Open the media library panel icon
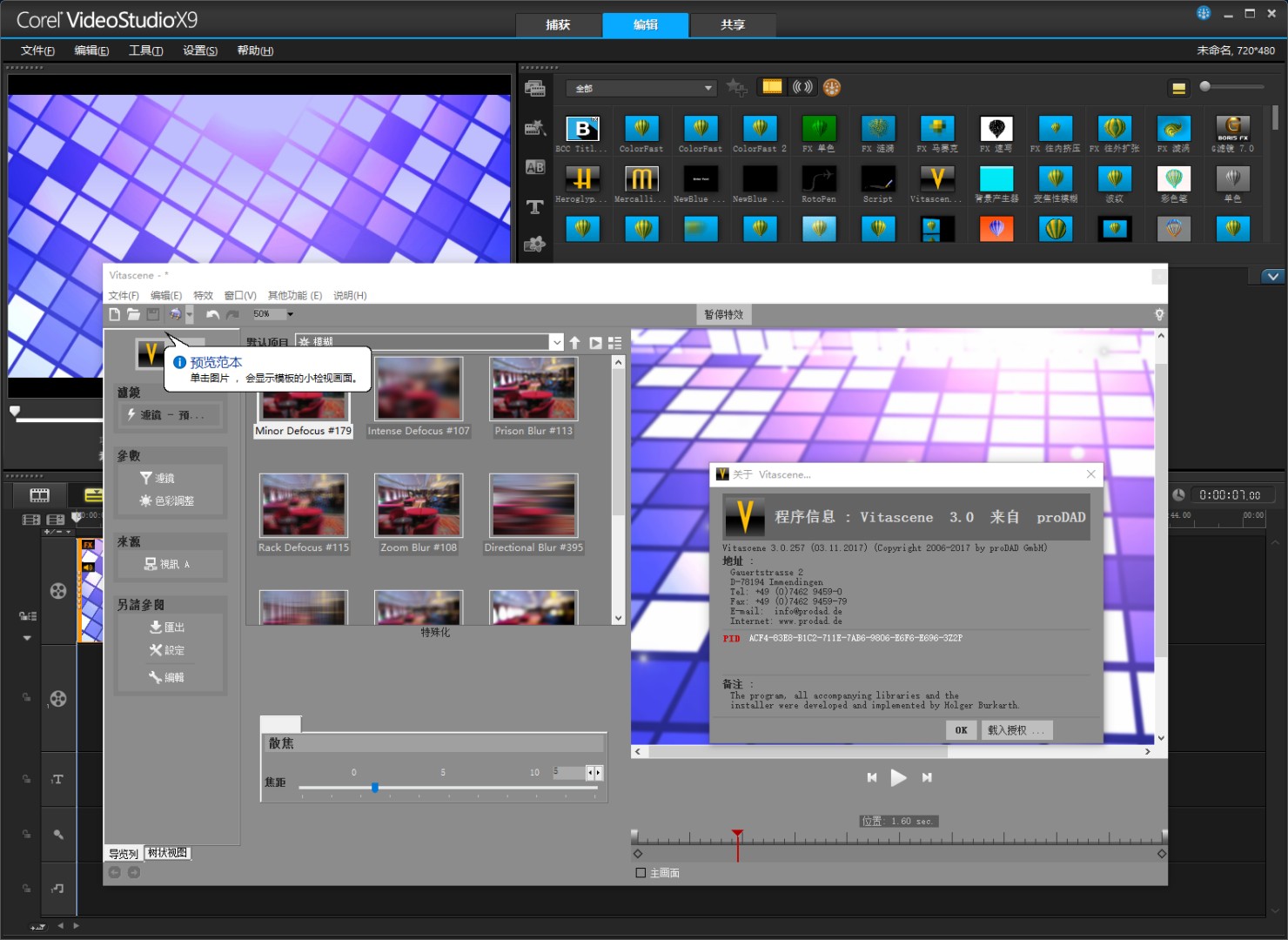The width and height of the screenshot is (1288, 940). pos(535,88)
